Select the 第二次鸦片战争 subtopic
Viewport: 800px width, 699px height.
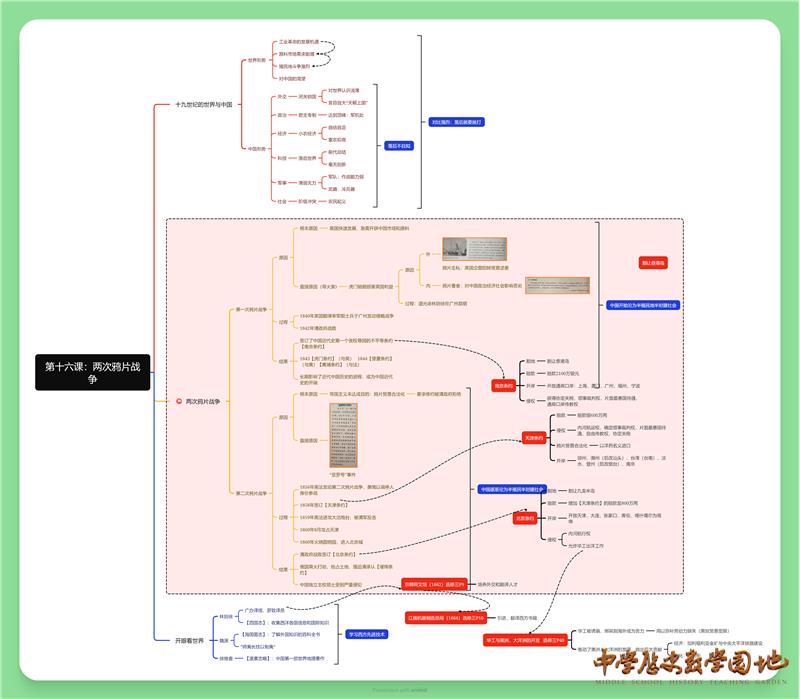pyautogui.click(x=251, y=492)
